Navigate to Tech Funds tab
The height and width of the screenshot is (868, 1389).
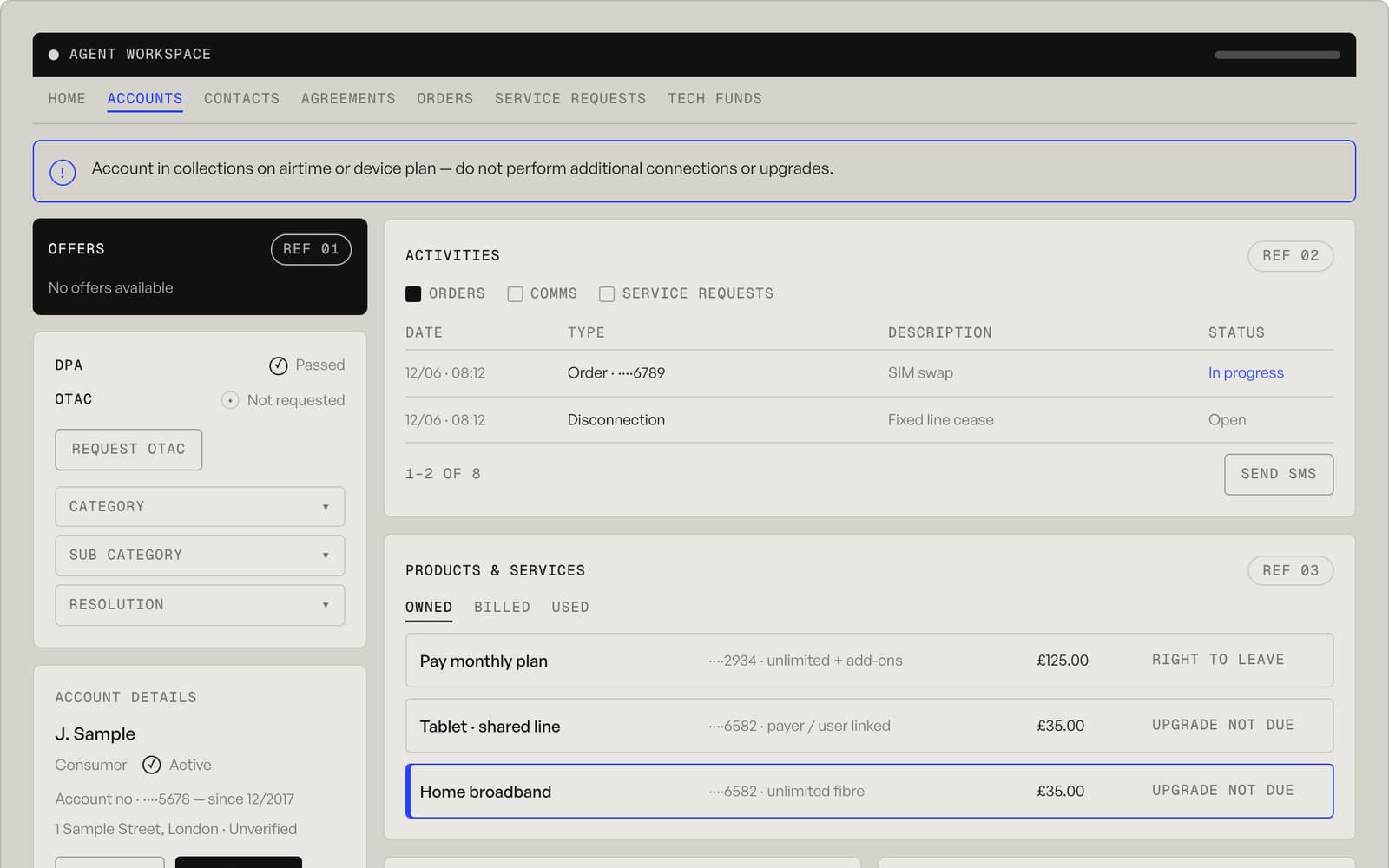[714, 99]
